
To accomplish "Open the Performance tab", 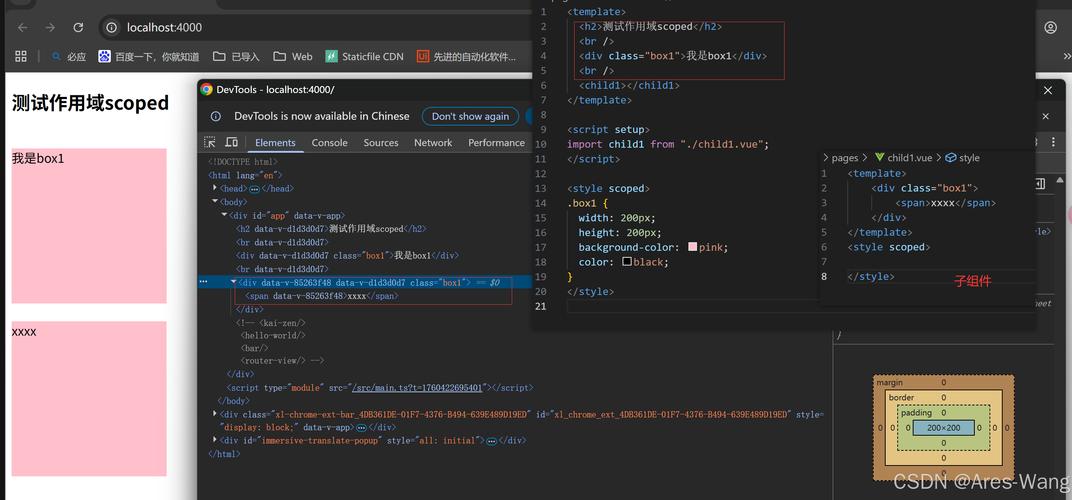I will tap(496, 142).
